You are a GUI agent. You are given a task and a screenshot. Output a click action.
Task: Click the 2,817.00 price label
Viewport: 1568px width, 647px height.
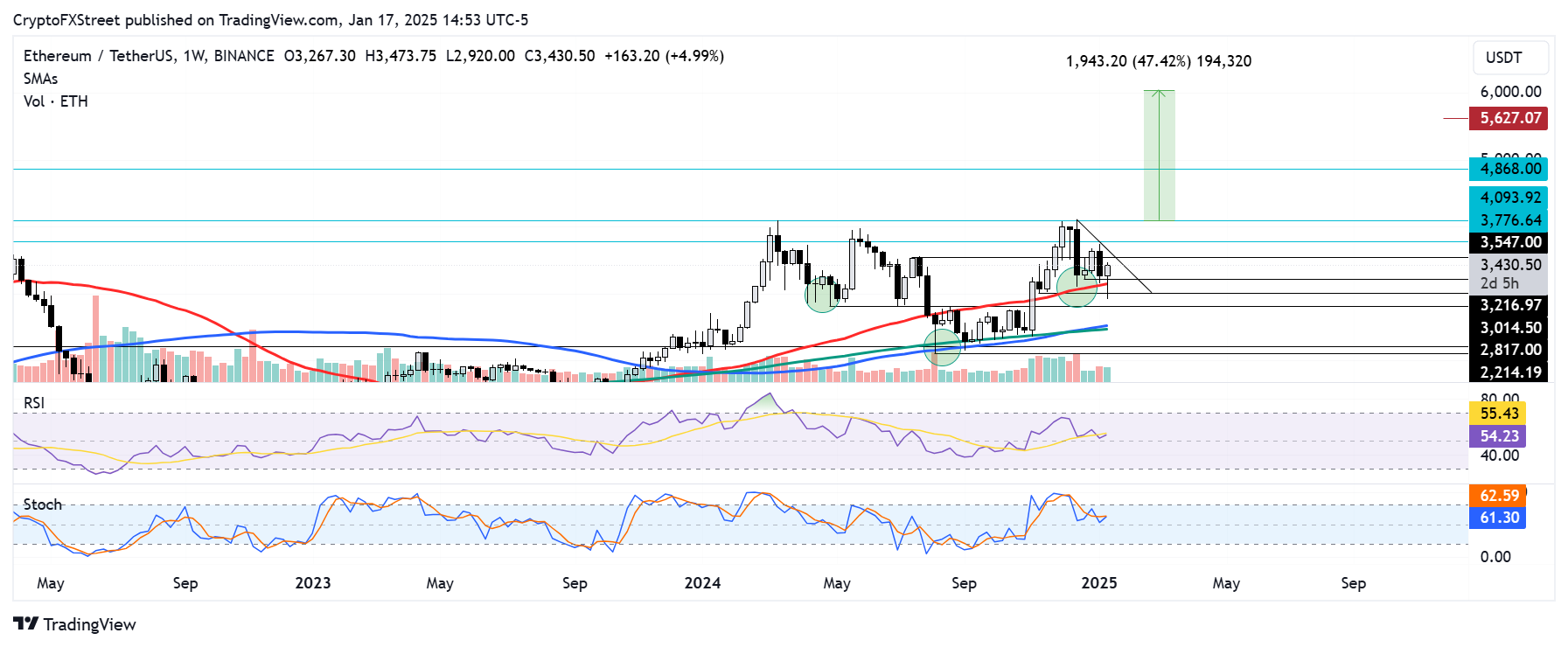pos(1509,350)
